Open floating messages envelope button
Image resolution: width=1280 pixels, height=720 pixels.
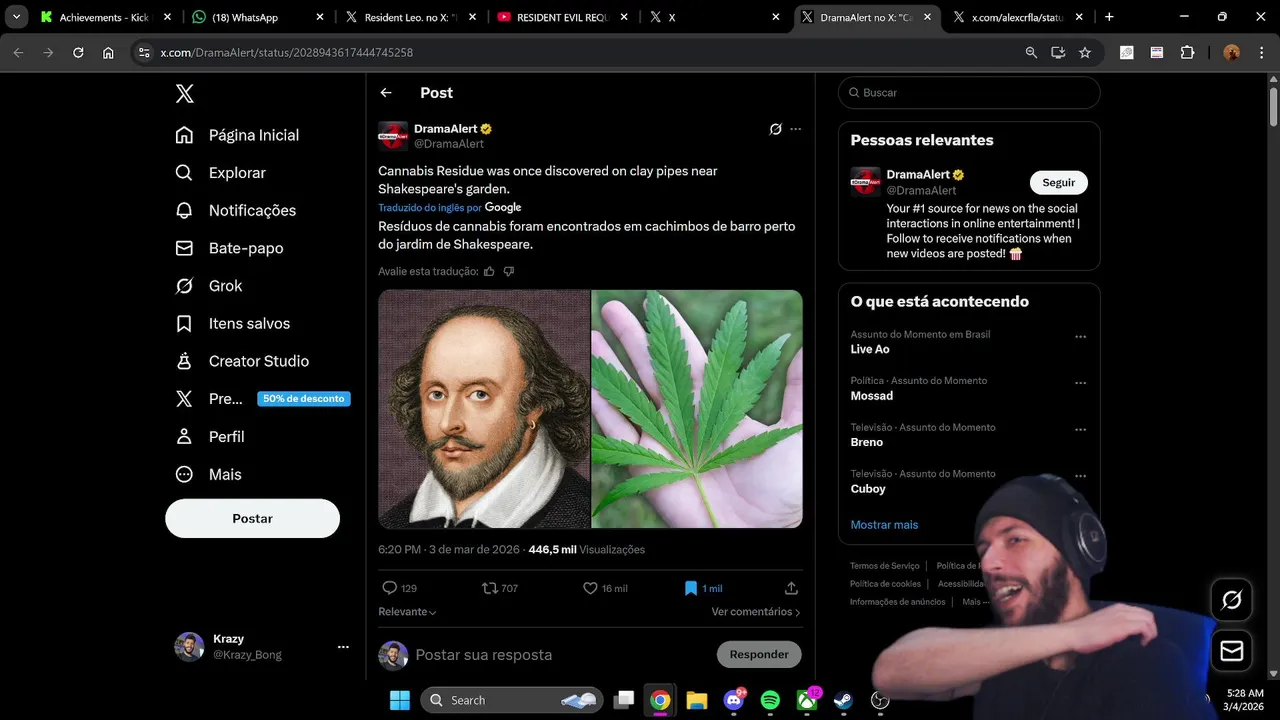click(x=1232, y=651)
